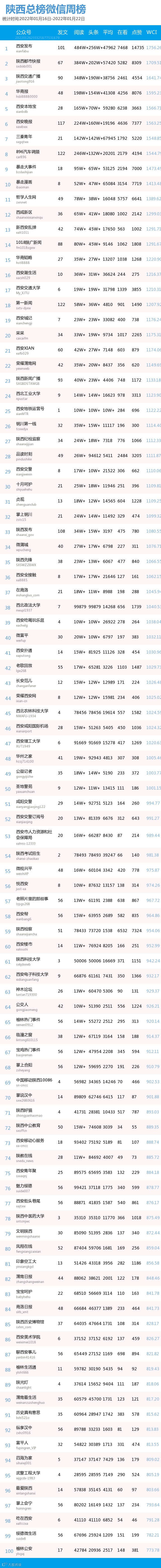The height and width of the screenshot is (1568, 161).
Task: Select the 西安咸阳国际机场 account name
Action: 32,726
